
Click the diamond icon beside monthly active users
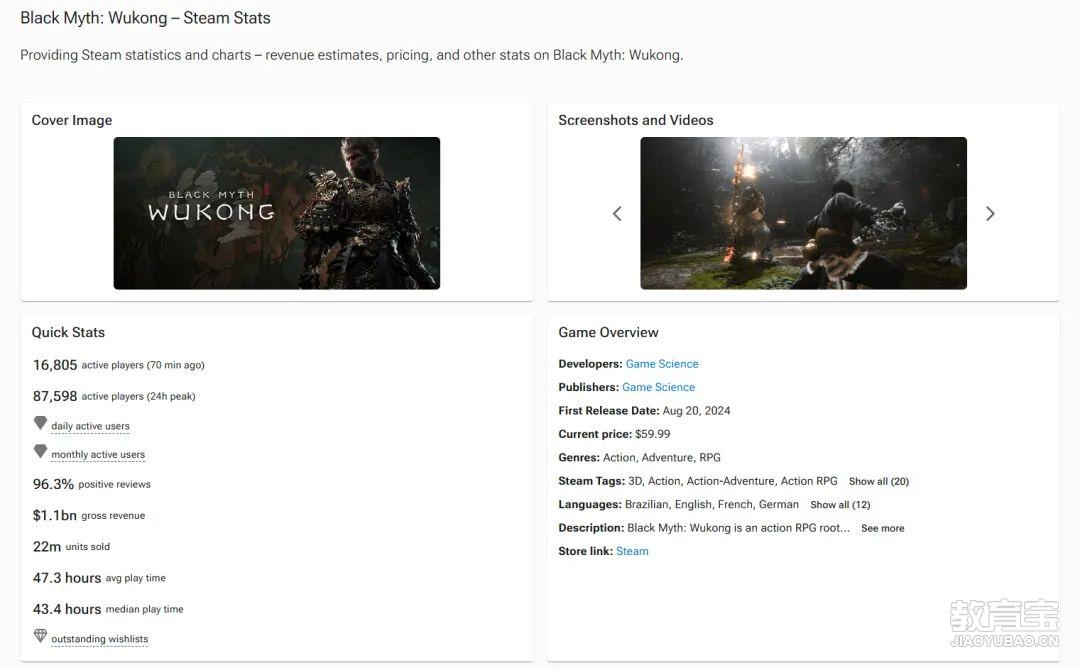[x=41, y=451]
